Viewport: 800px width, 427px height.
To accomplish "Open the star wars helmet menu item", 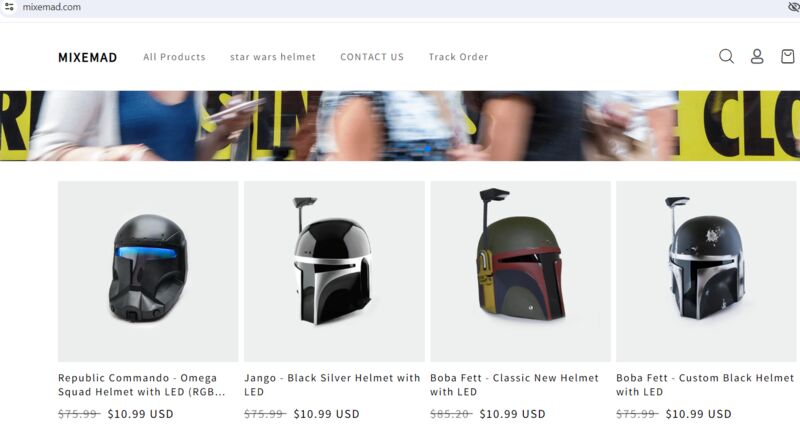I will pos(272,57).
